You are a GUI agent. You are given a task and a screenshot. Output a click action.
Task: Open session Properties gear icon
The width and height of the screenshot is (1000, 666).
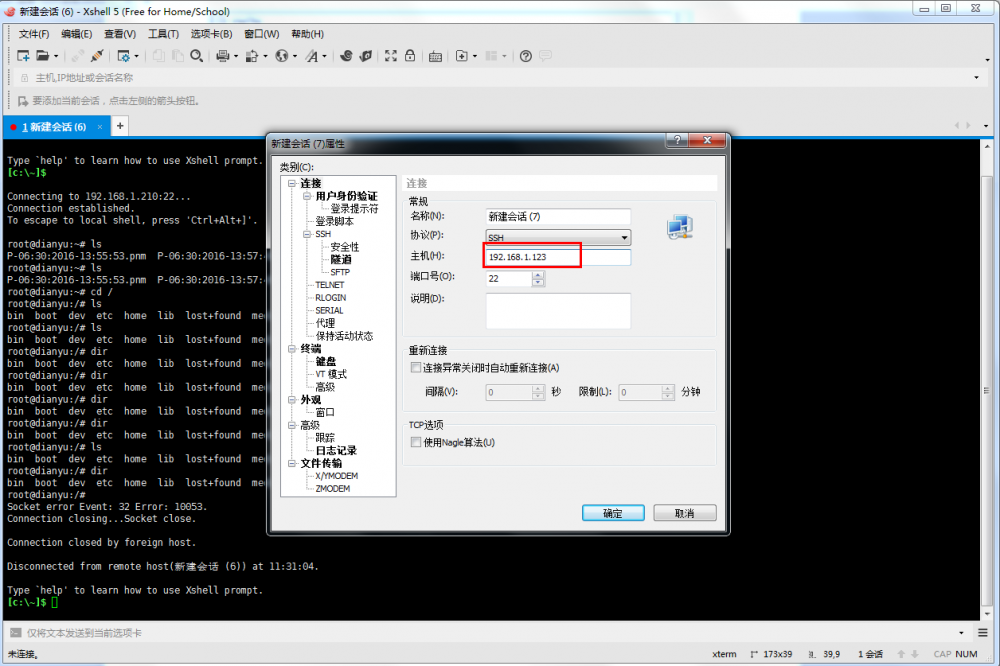[124, 56]
